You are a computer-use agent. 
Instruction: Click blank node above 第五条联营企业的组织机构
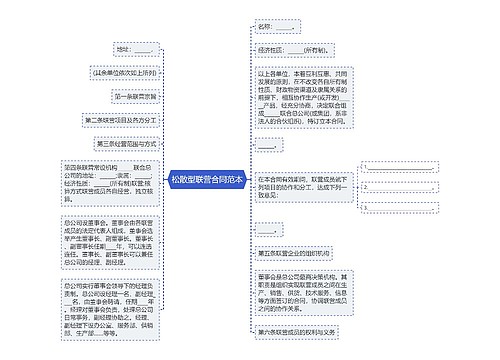tap(269, 230)
